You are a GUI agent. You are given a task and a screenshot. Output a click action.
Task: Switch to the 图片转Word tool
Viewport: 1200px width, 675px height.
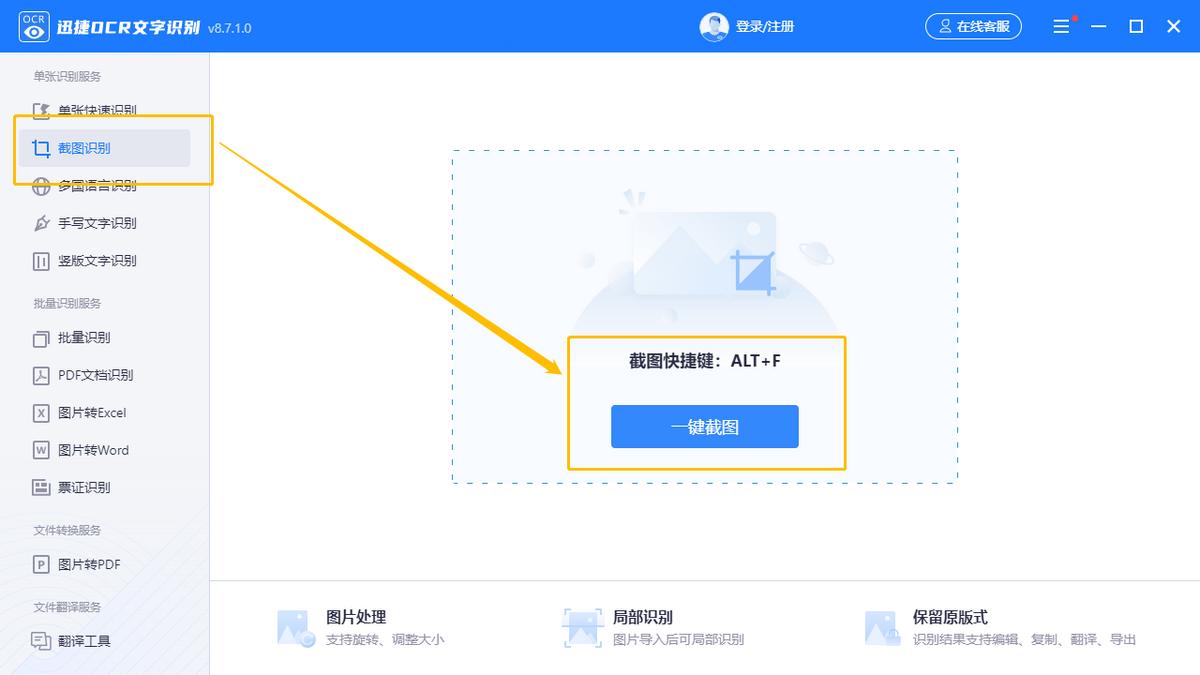click(86, 450)
